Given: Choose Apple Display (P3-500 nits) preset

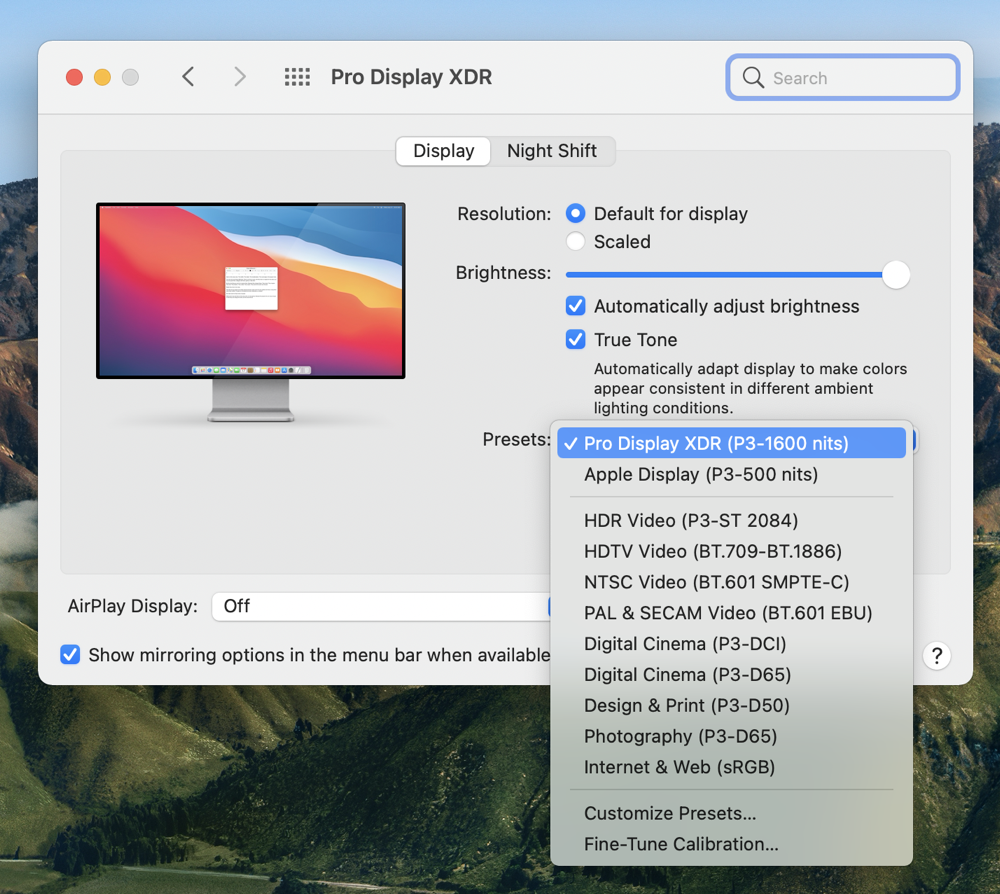Looking at the screenshot, I should pyautogui.click(x=701, y=474).
